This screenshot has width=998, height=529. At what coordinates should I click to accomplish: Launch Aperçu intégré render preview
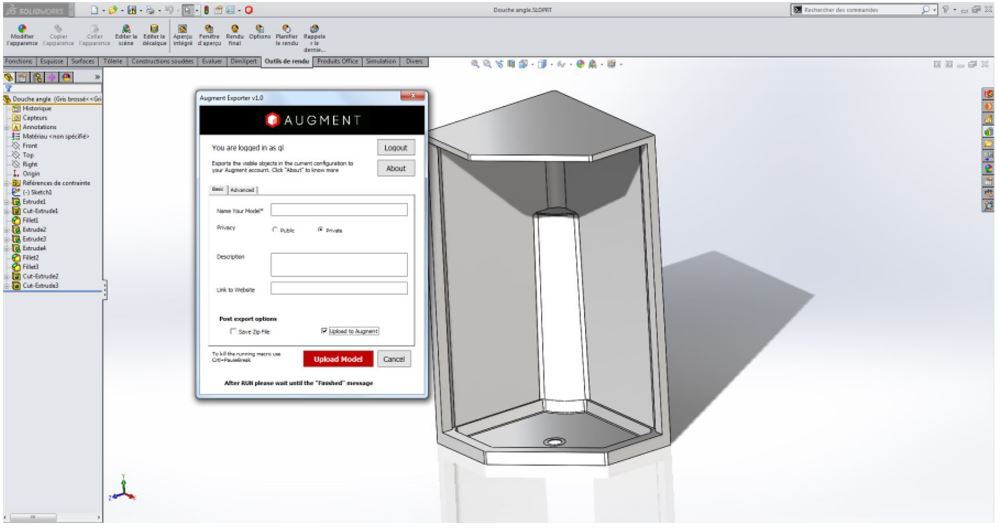(183, 35)
